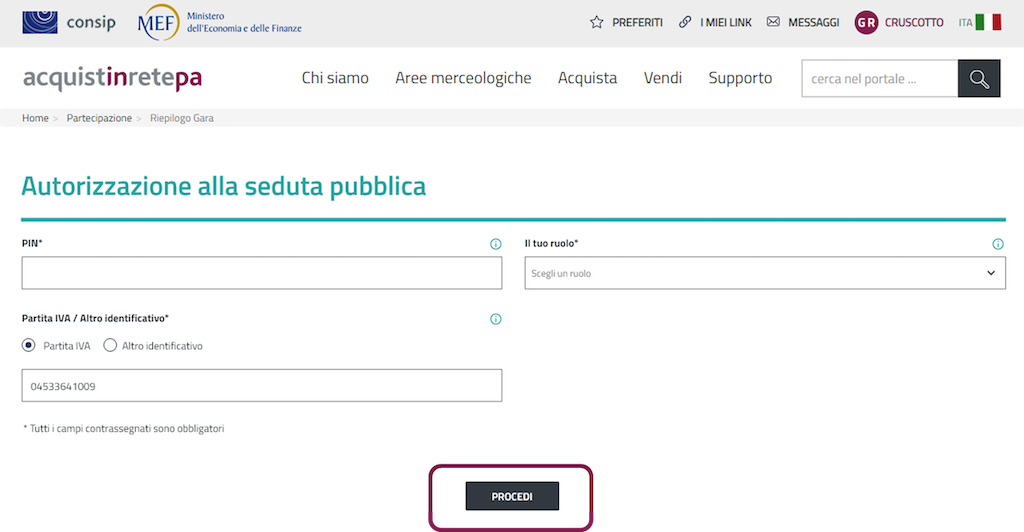Open the Chi siamo menu
The width and height of the screenshot is (1024, 532).
(x=335, y=78)
